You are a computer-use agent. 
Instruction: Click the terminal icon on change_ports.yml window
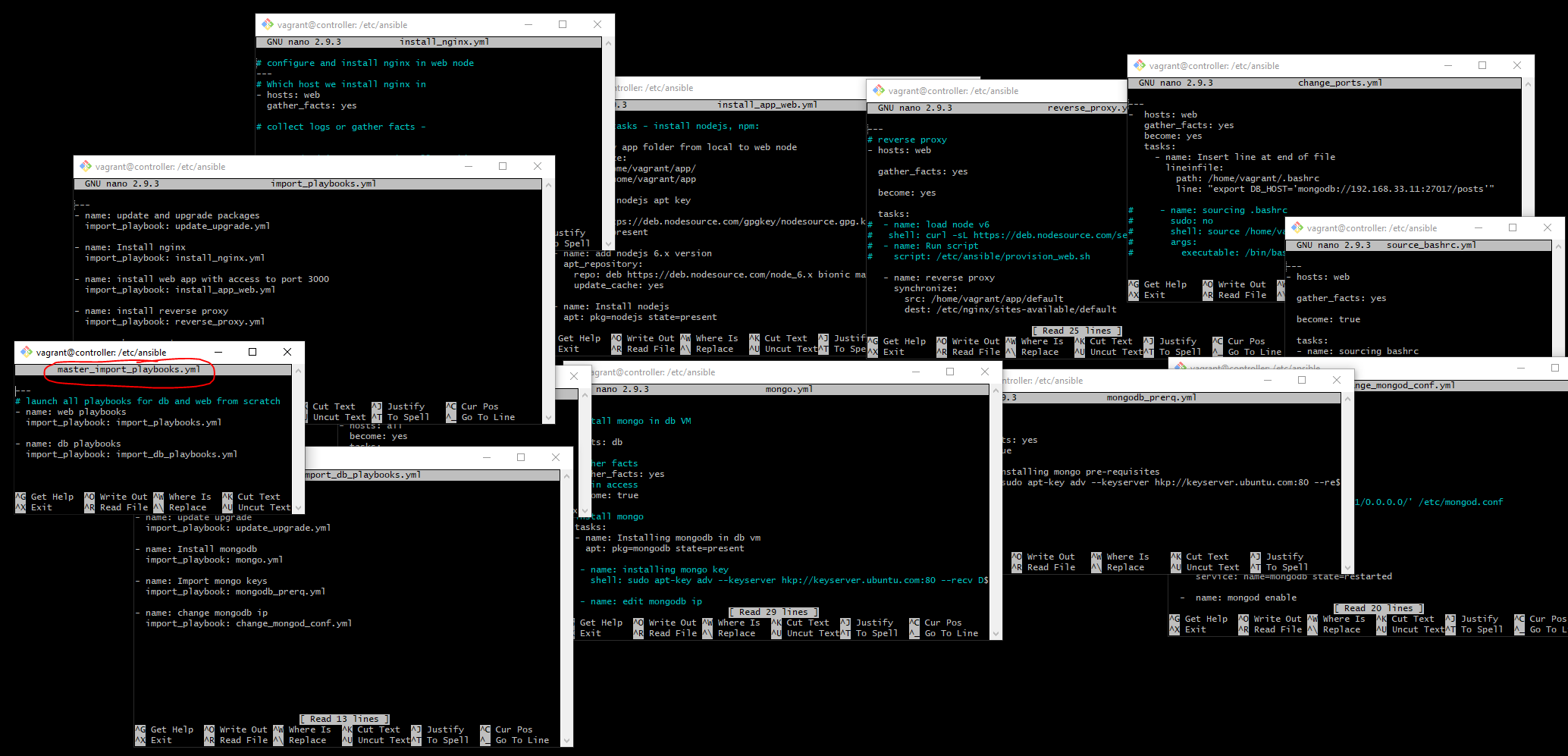(1139, 65)
